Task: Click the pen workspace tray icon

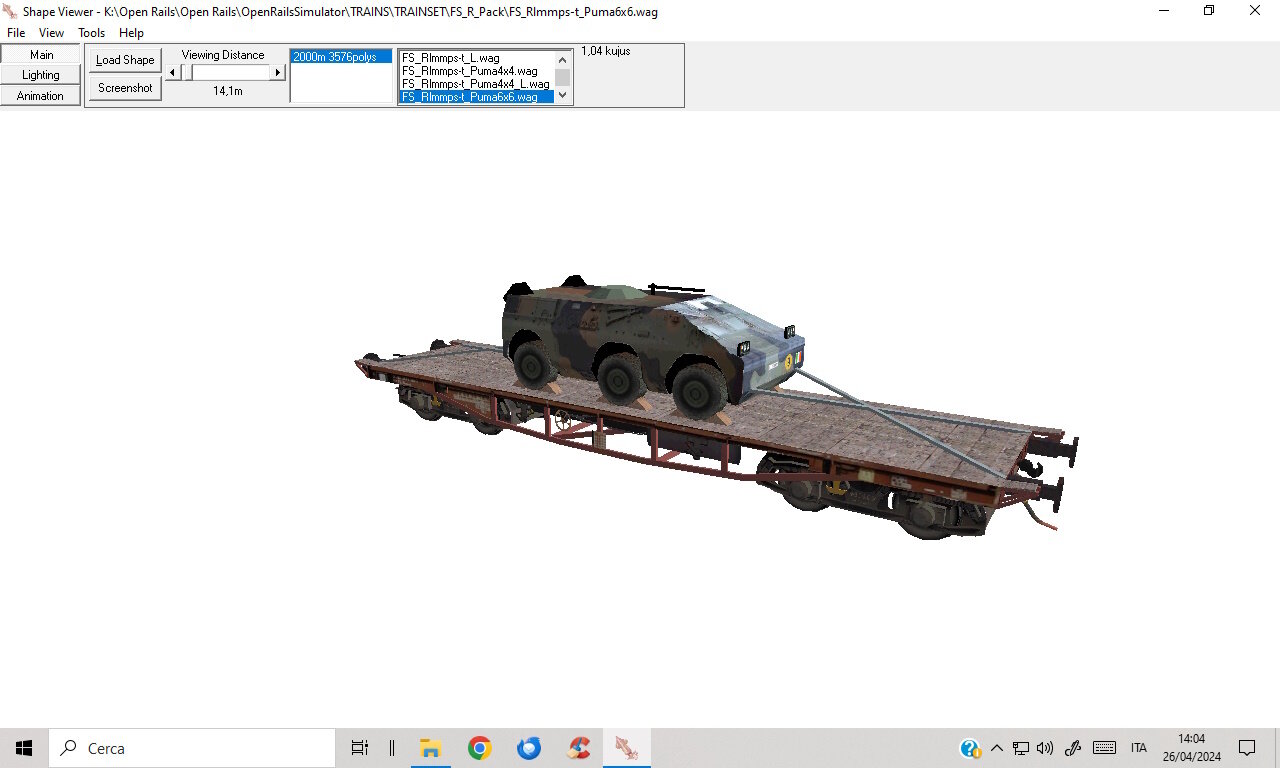Action: point(1073,748)
